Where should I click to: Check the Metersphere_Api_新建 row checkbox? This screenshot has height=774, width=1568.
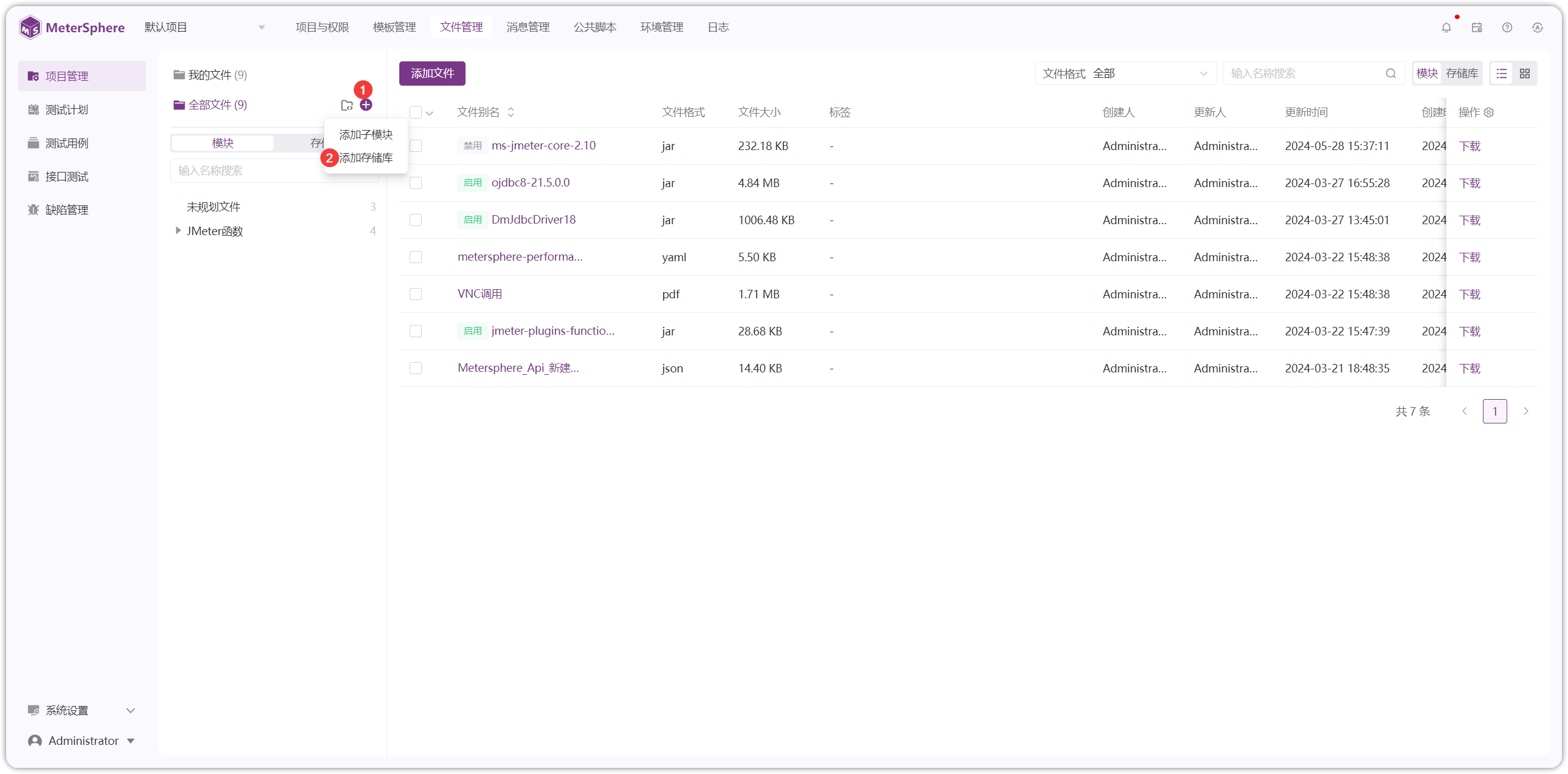click(x=416, y=369)
